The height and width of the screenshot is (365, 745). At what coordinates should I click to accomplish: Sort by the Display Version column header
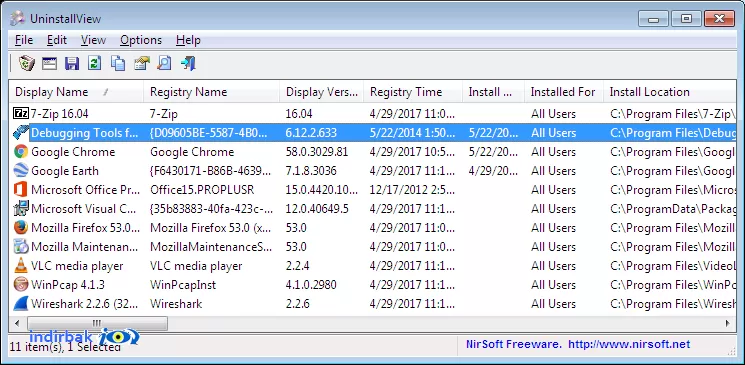click(x=322, y=92)
